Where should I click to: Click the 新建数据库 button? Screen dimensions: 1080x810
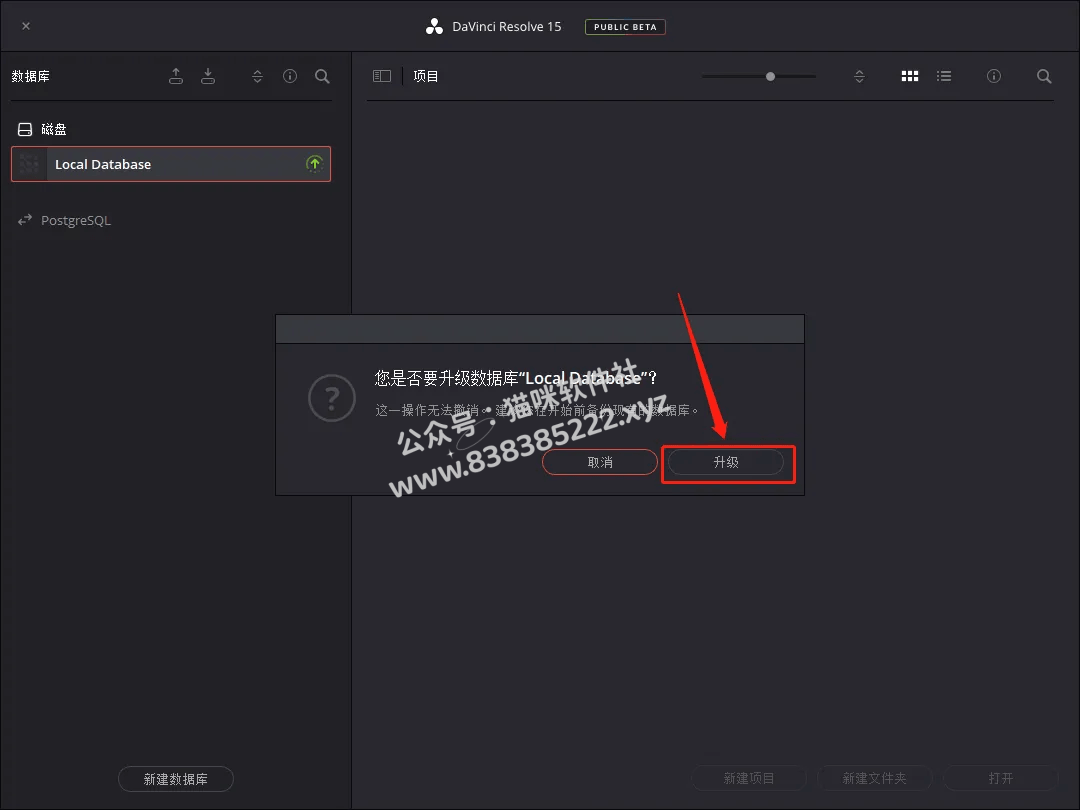[x=176, y=779]
